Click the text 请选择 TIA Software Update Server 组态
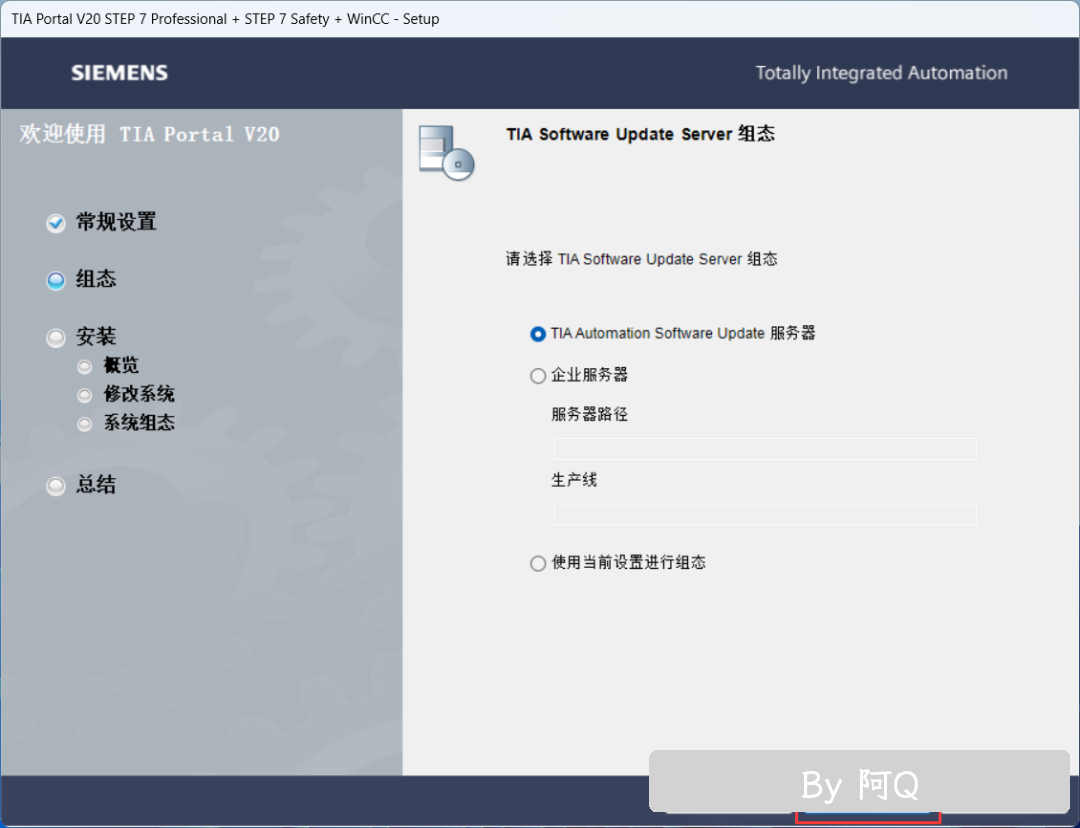This screenshot has height=828, width=1080. (x=641, y=259)
